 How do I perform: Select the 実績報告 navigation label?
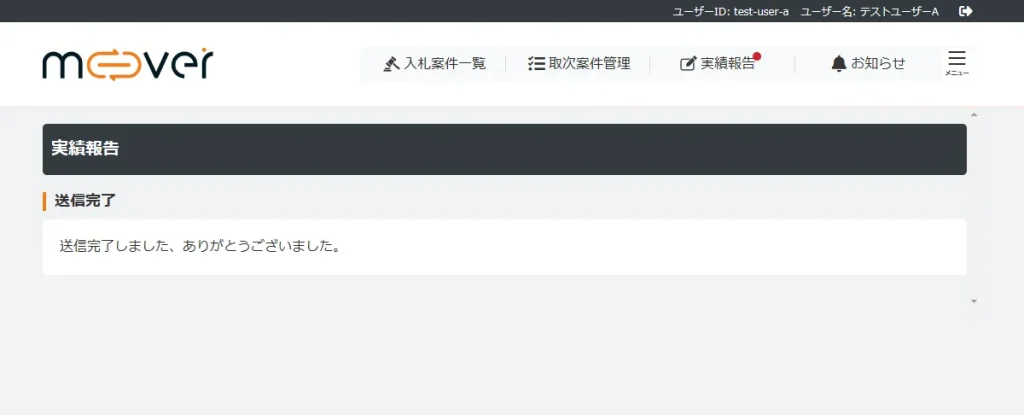(x=728, y=64)
